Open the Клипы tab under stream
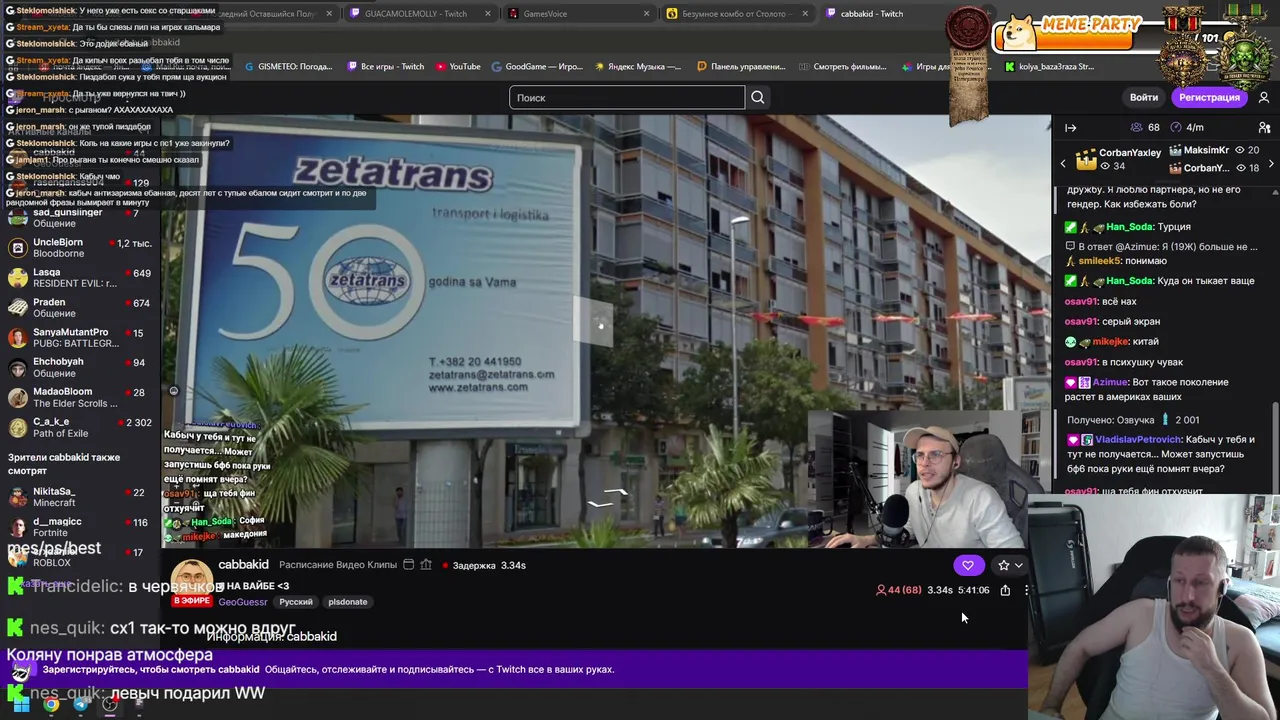The height and width of the screenshot is (720, 1280). [382, 565]
